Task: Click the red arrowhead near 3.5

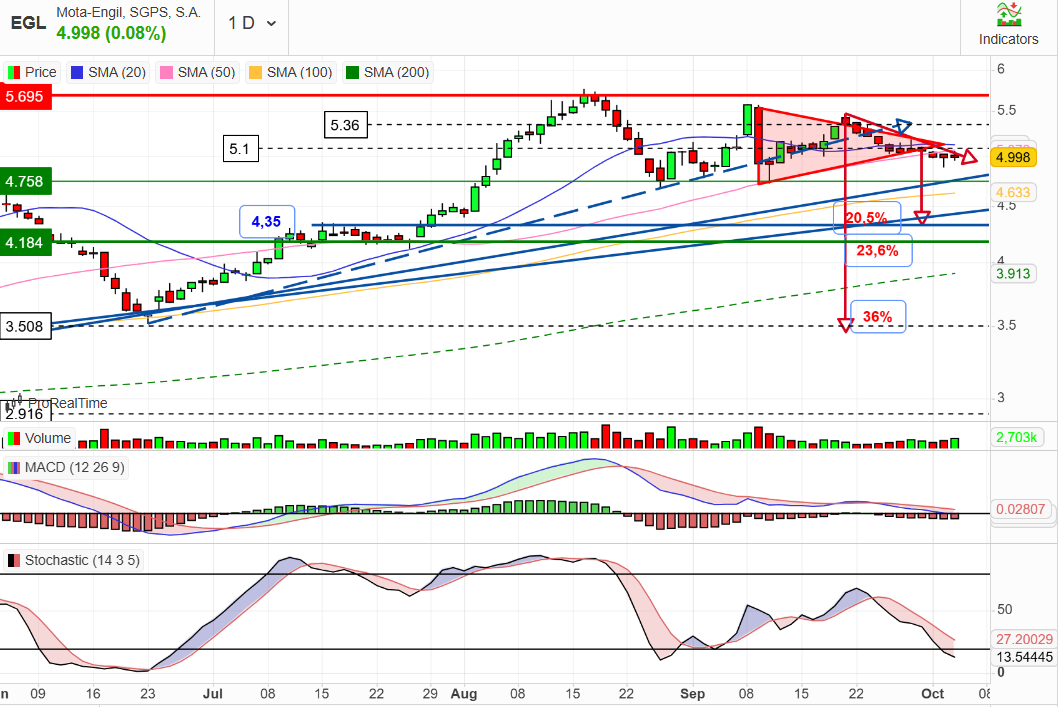Action: coord(845,325)
